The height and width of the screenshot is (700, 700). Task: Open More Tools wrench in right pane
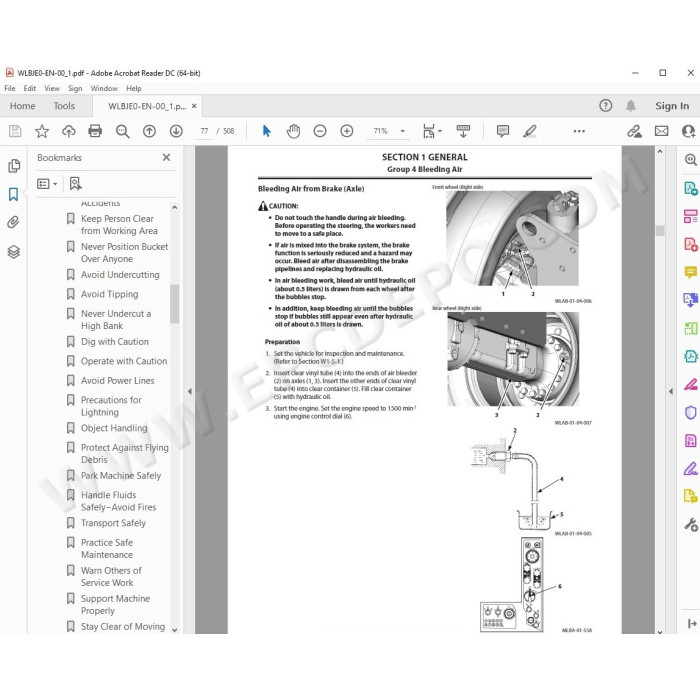(x=691, y=525)
